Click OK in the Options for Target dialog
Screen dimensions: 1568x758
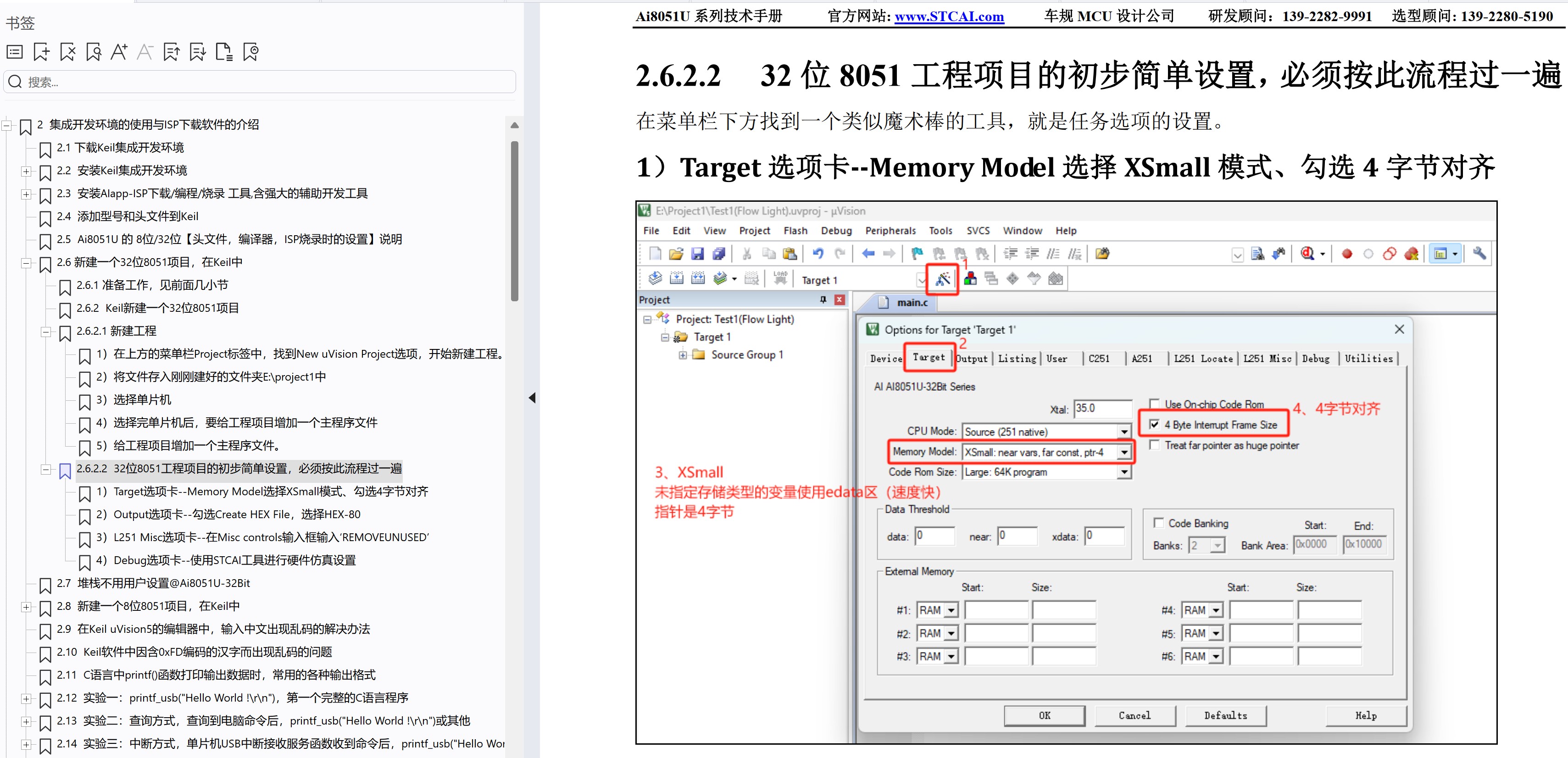pos(1045,715)
